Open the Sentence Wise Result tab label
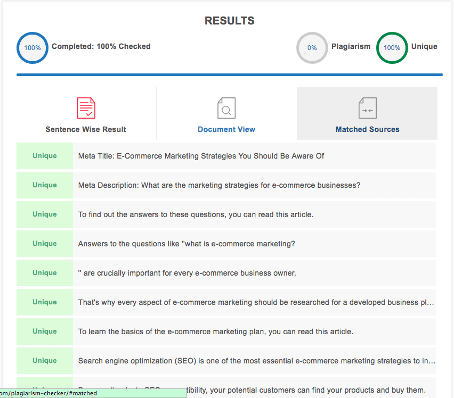The width and height of the screenshot is (454, 398). (x=86, y=129)
